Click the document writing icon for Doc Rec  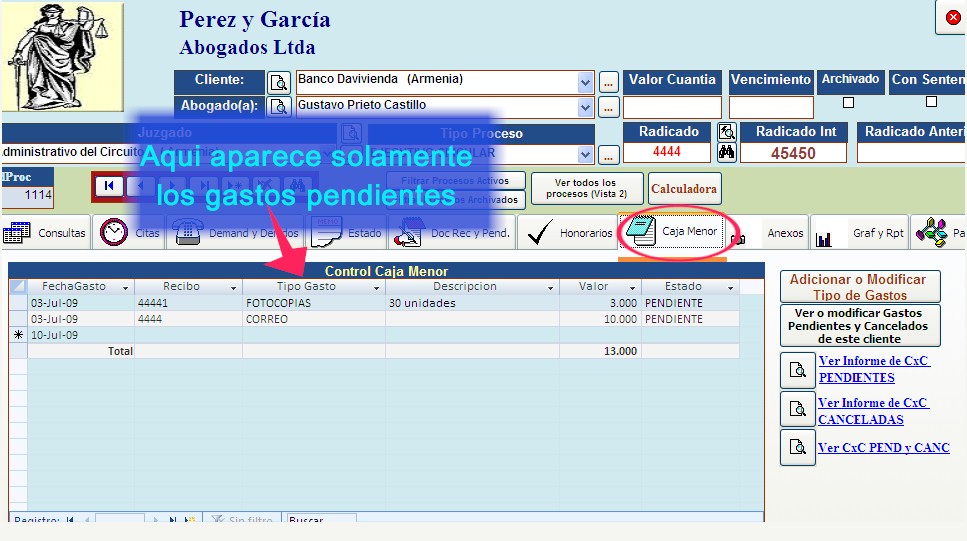tap(409, 233)
